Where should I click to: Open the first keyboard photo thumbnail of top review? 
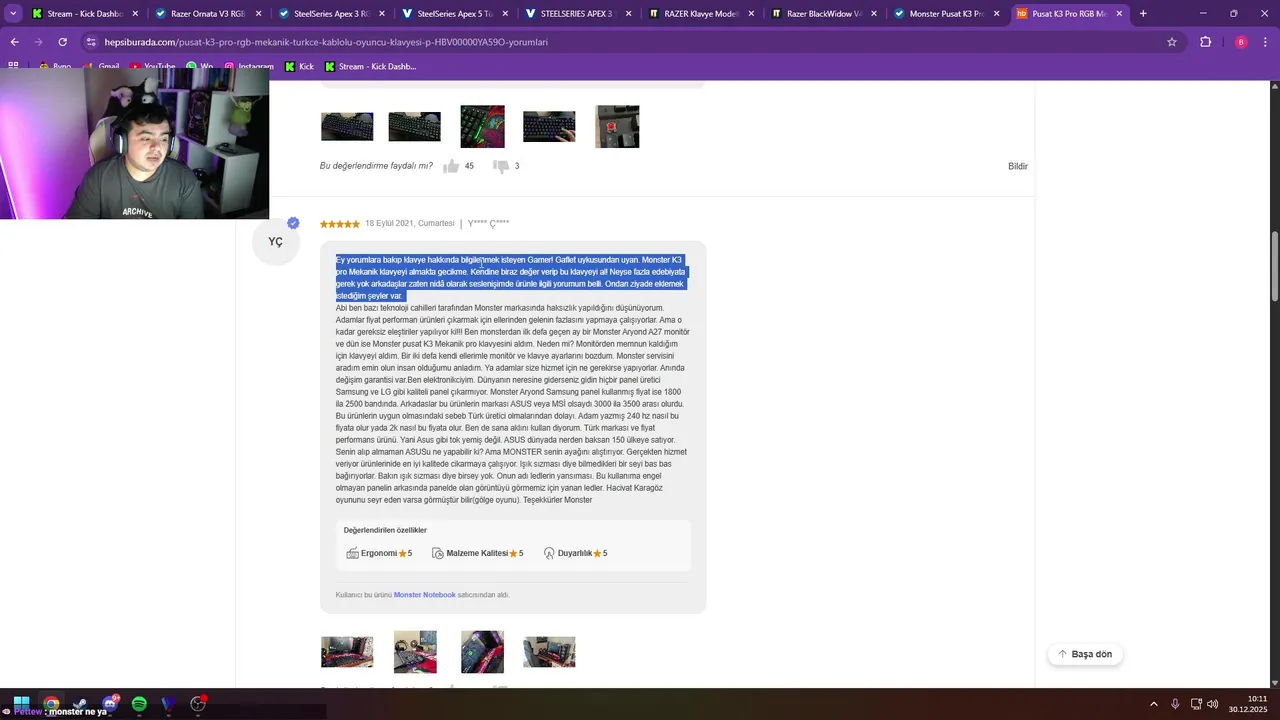coord(347,127)
